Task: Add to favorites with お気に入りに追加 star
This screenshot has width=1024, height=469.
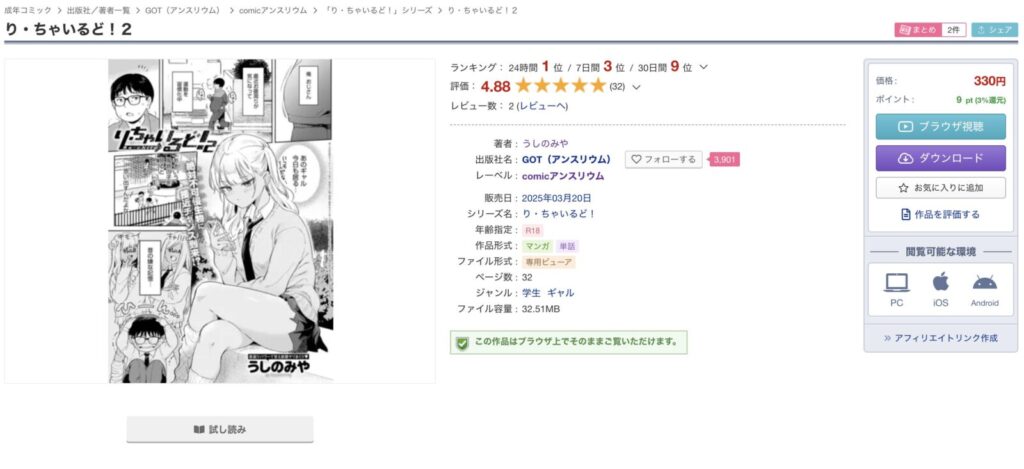Action: (940, 187)
